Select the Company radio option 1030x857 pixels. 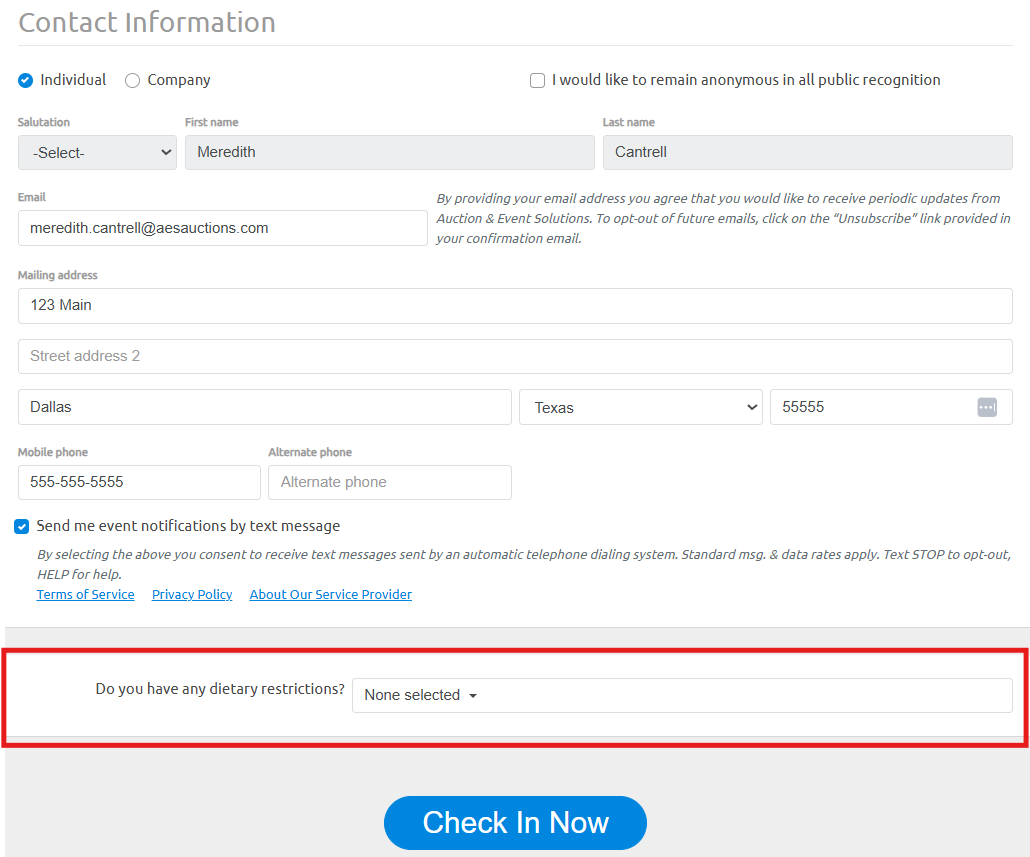coord(132,80)
